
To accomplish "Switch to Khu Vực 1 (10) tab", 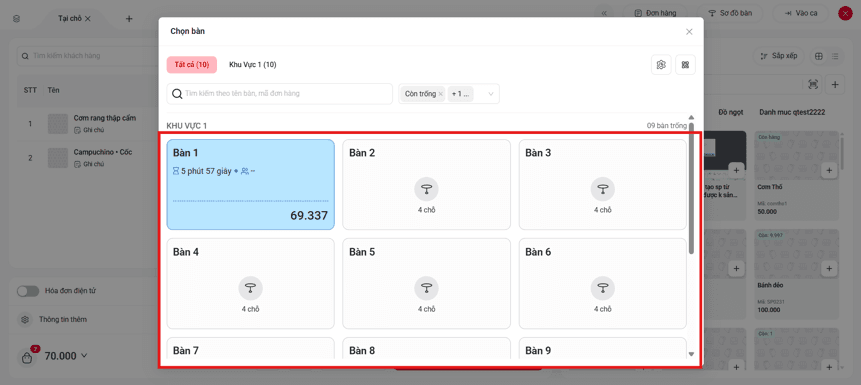I will [253, 65].
